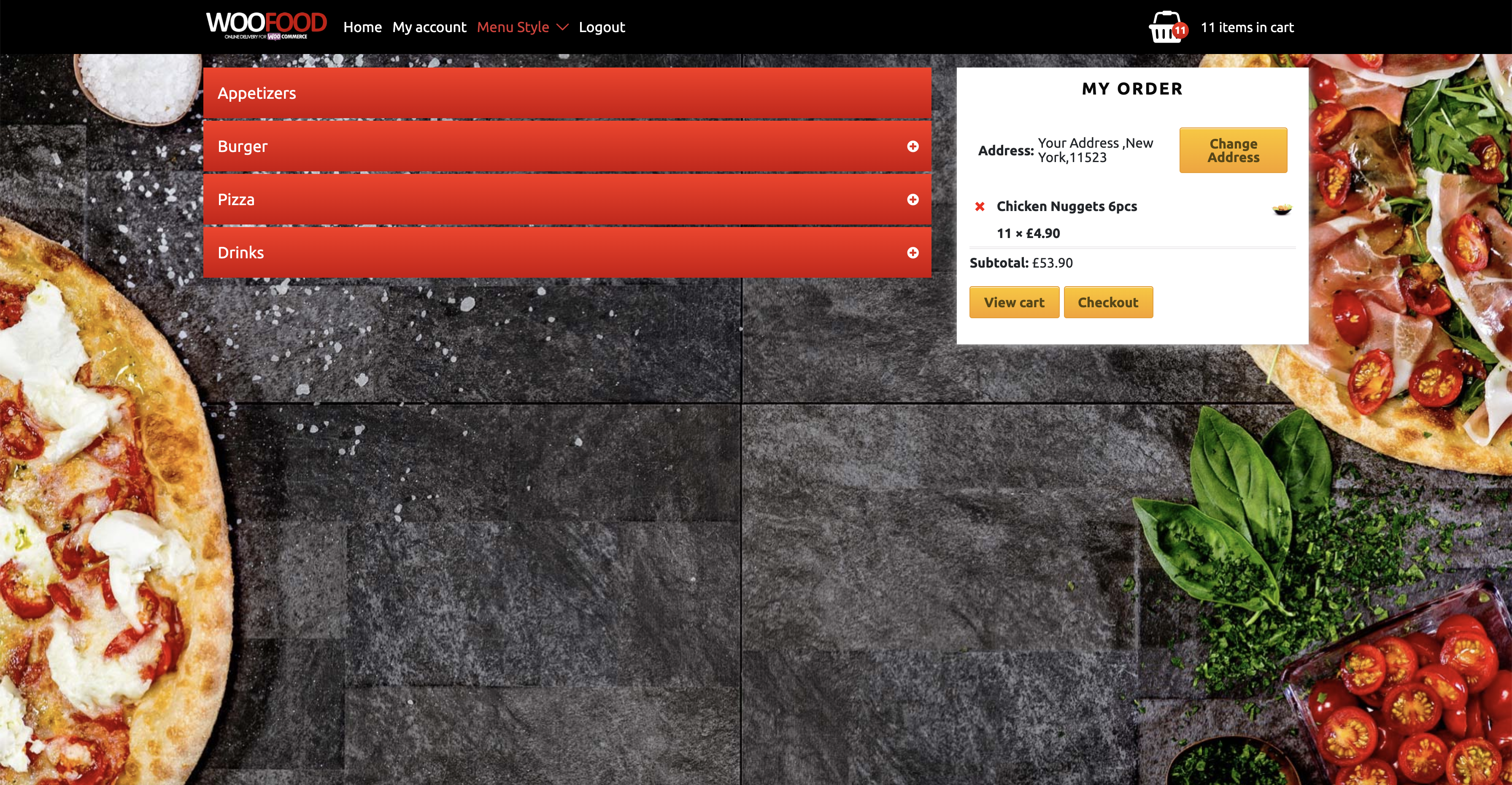
Task: Click the Subtotal £53.90 text
Action: [1021, 263]
